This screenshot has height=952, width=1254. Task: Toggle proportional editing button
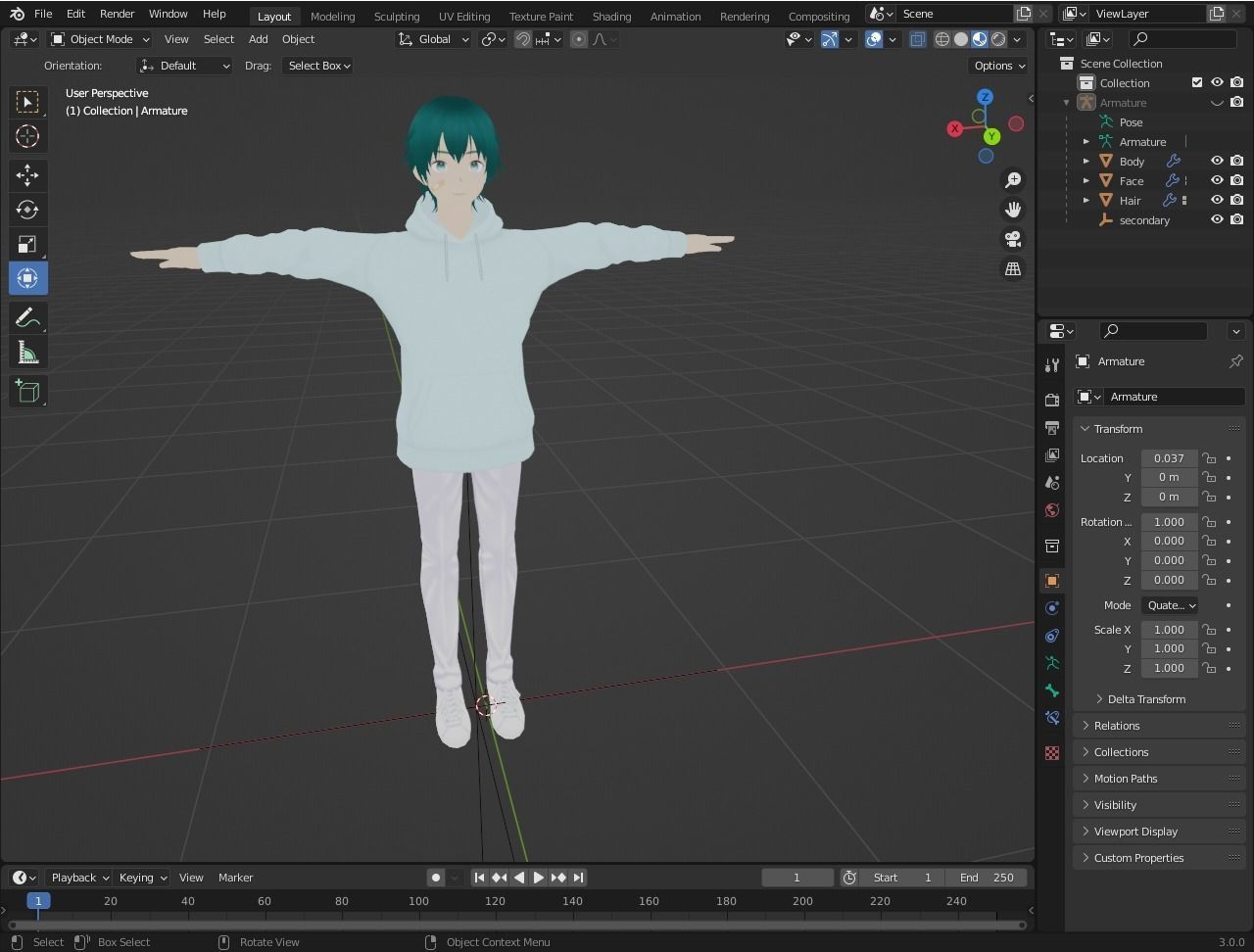point(579,39)
